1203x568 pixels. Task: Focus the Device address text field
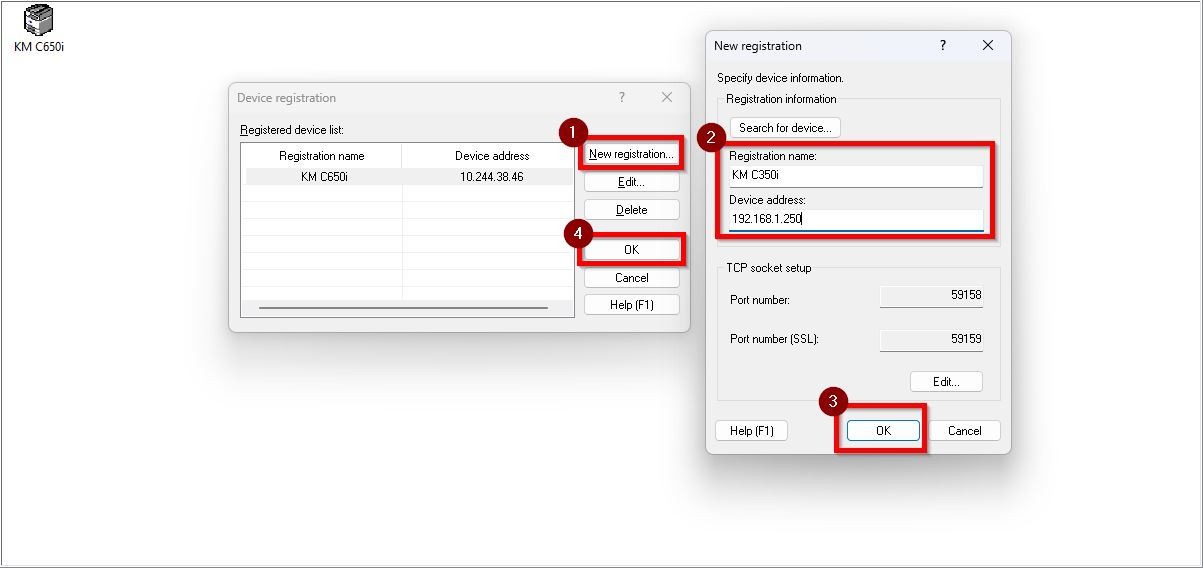point(855,219)
